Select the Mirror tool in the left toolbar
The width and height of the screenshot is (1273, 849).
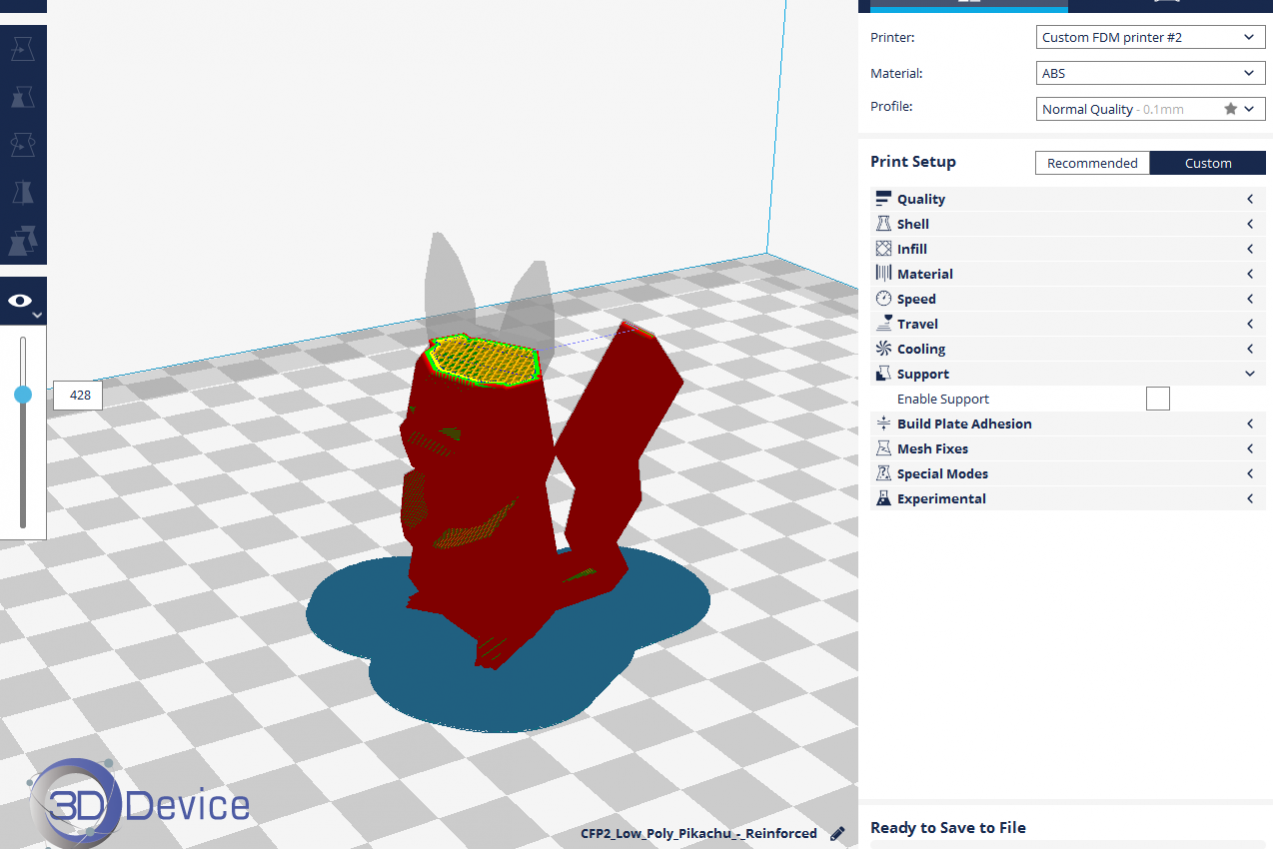pyautogui.click(x=23, y=192)
